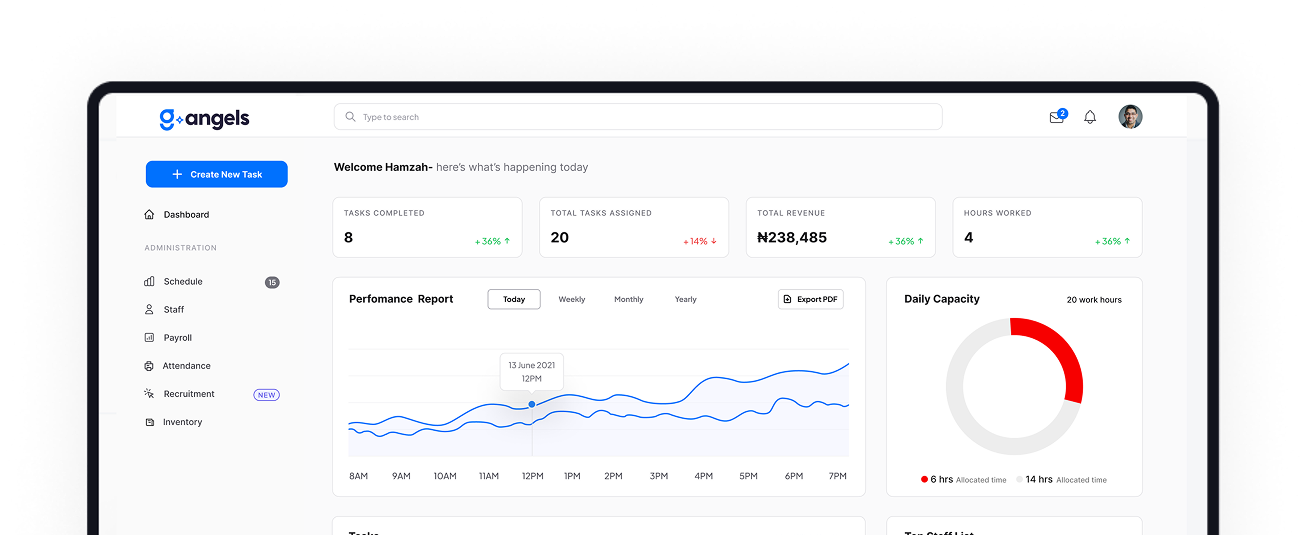
Task: Click the Dashboard home icon
Action: [x=149, y=214]
